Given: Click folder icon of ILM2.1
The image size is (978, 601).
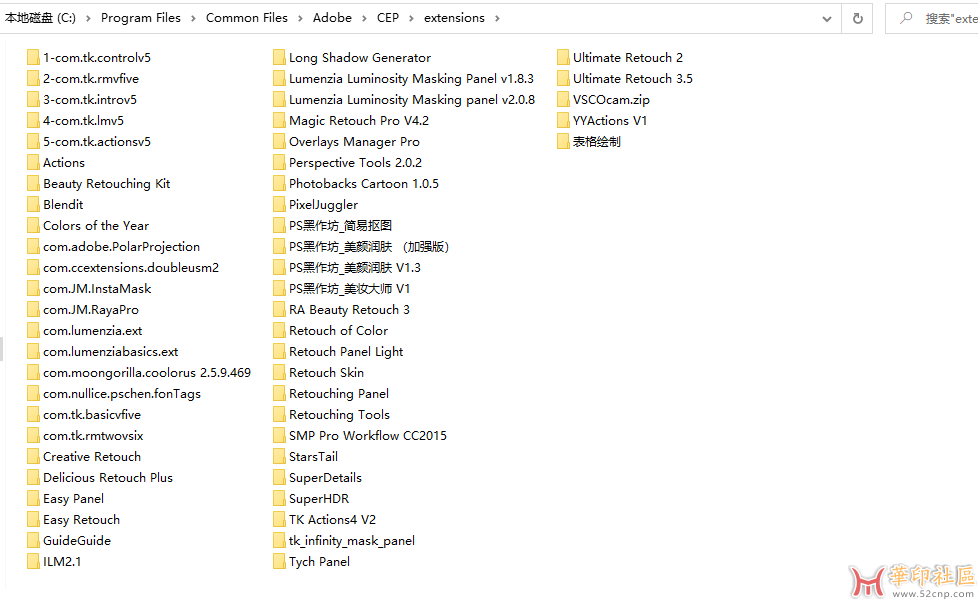Looking at the screenshot, I should [33, 562].
